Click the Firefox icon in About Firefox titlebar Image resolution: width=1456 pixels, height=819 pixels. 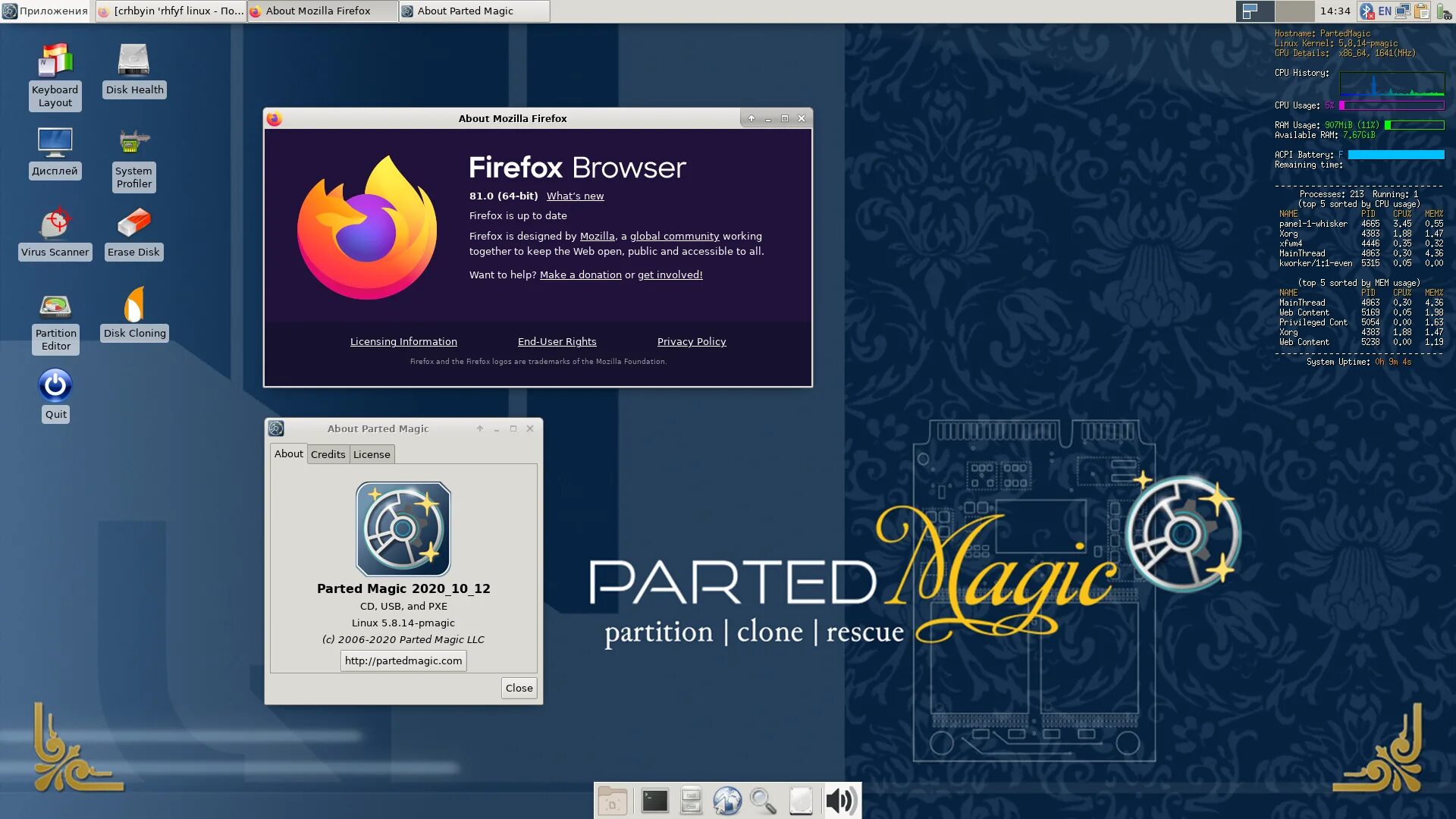[x=275, y=118]
